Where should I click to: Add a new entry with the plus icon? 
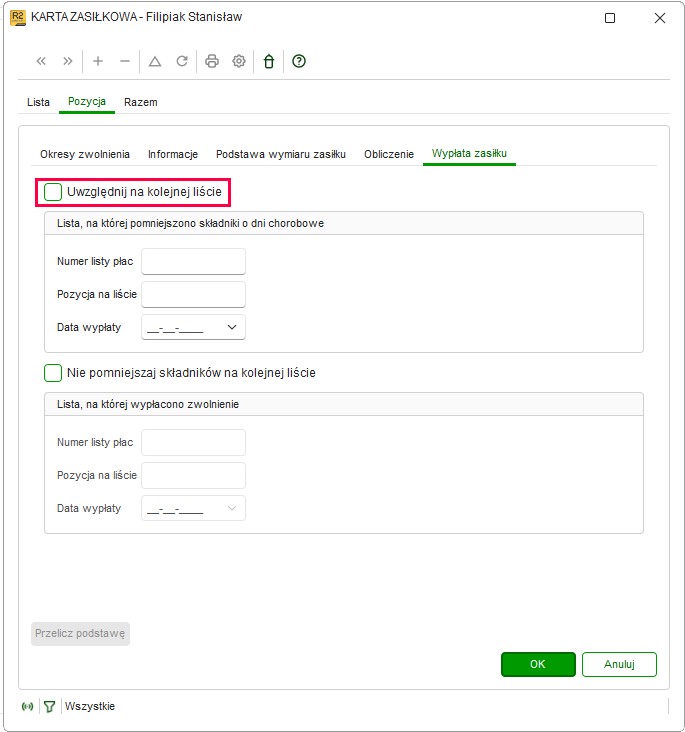pos(98,61)
